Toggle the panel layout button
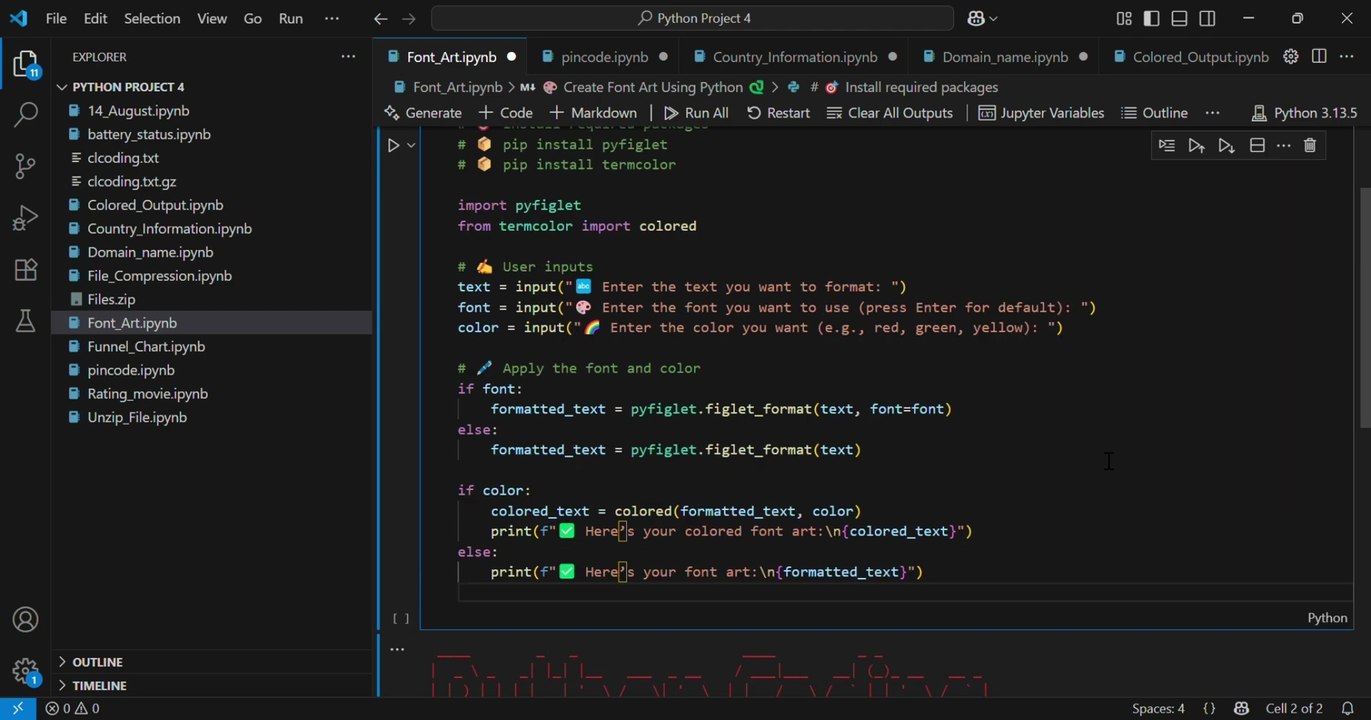The height and width of the screenshot is (720, 1371). click(1180, 18)
